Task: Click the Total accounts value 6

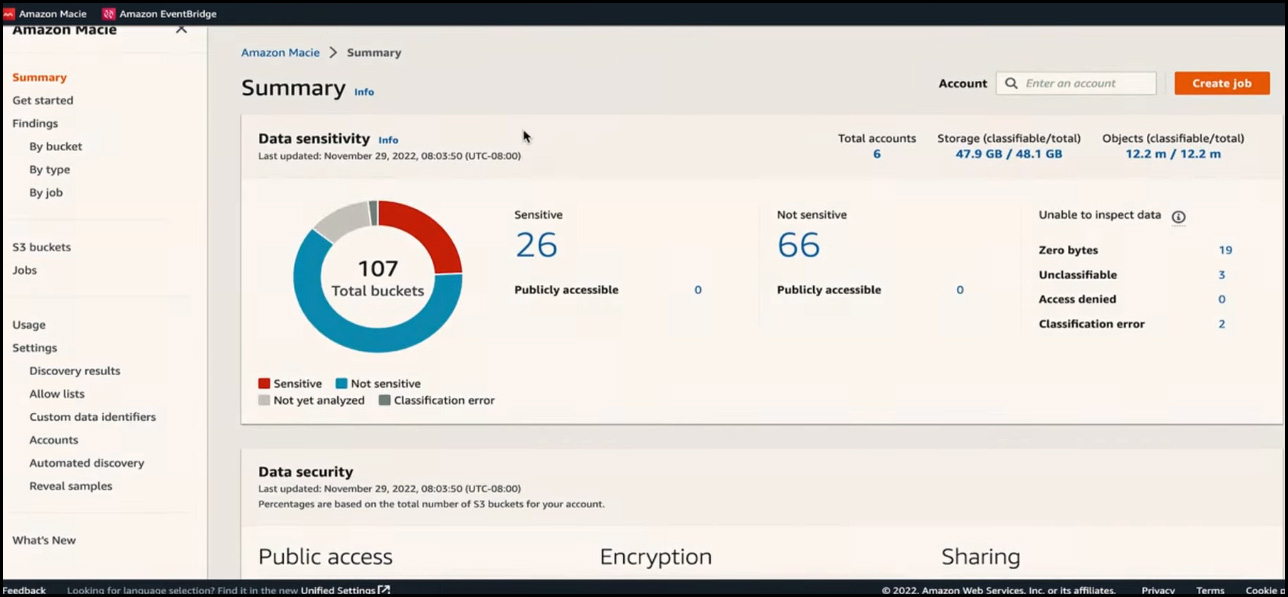Action: [877, 154]
